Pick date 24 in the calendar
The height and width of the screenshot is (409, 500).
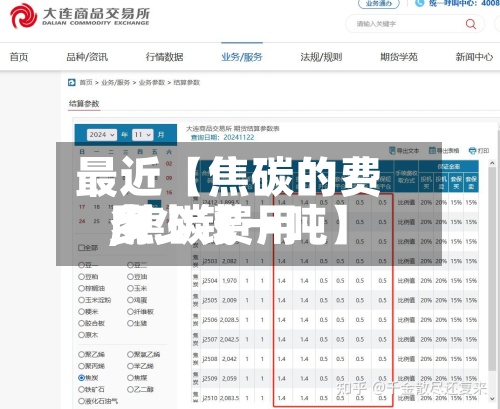pos(82,221)
